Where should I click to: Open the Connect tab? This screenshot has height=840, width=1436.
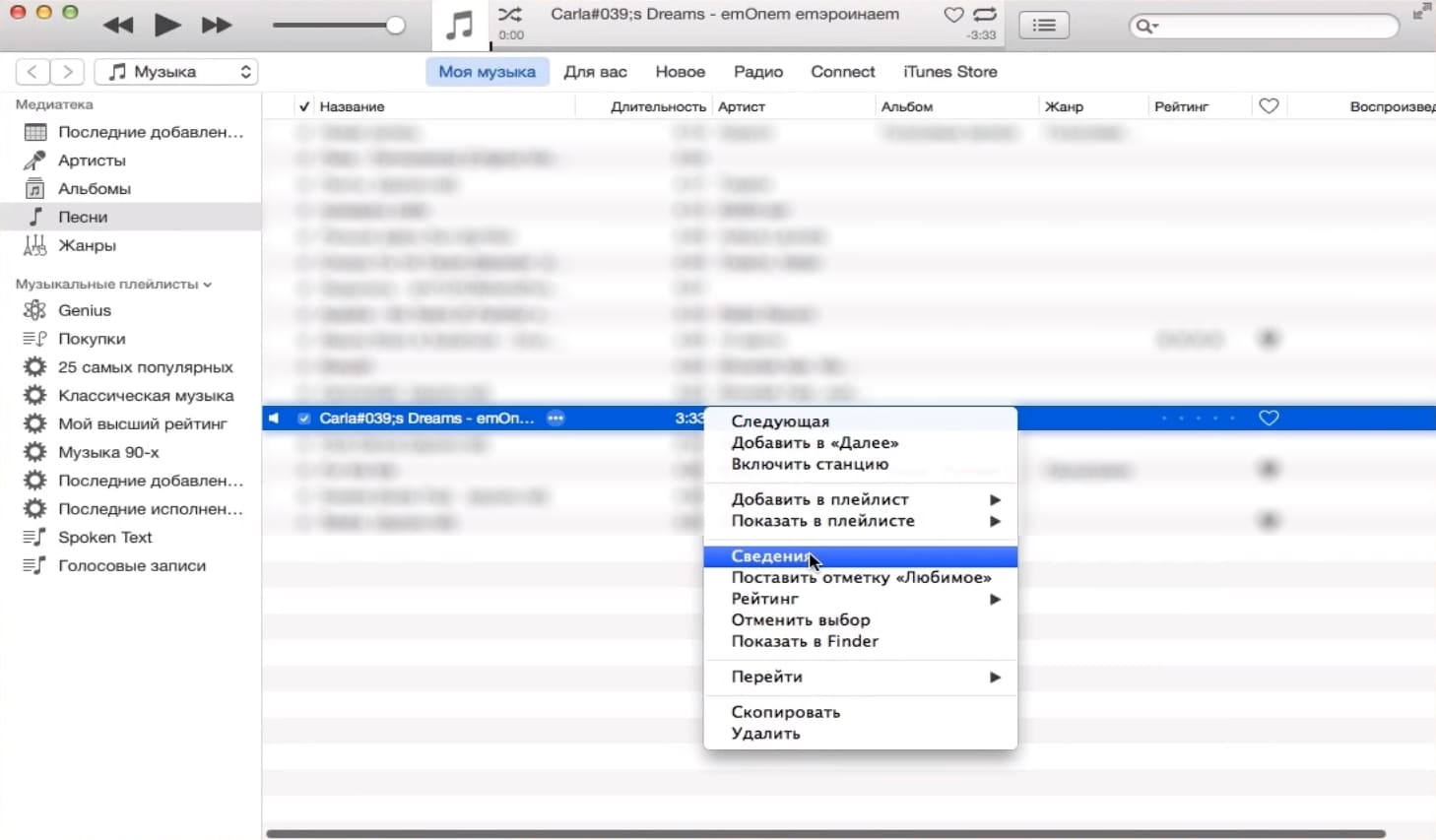[843, 72]
